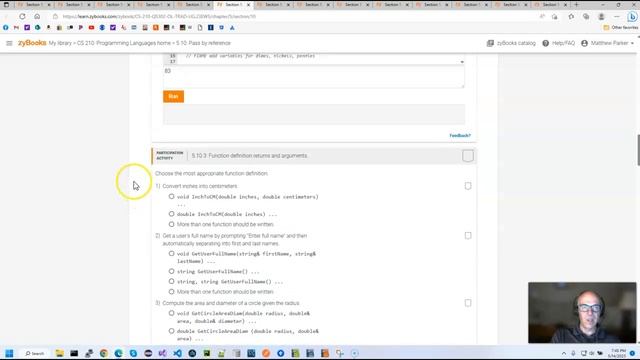The height and width of the screenshot is (360, 640).
Task: Select void GetCircleAreaDiam option
Action: (x=171, y=313)
